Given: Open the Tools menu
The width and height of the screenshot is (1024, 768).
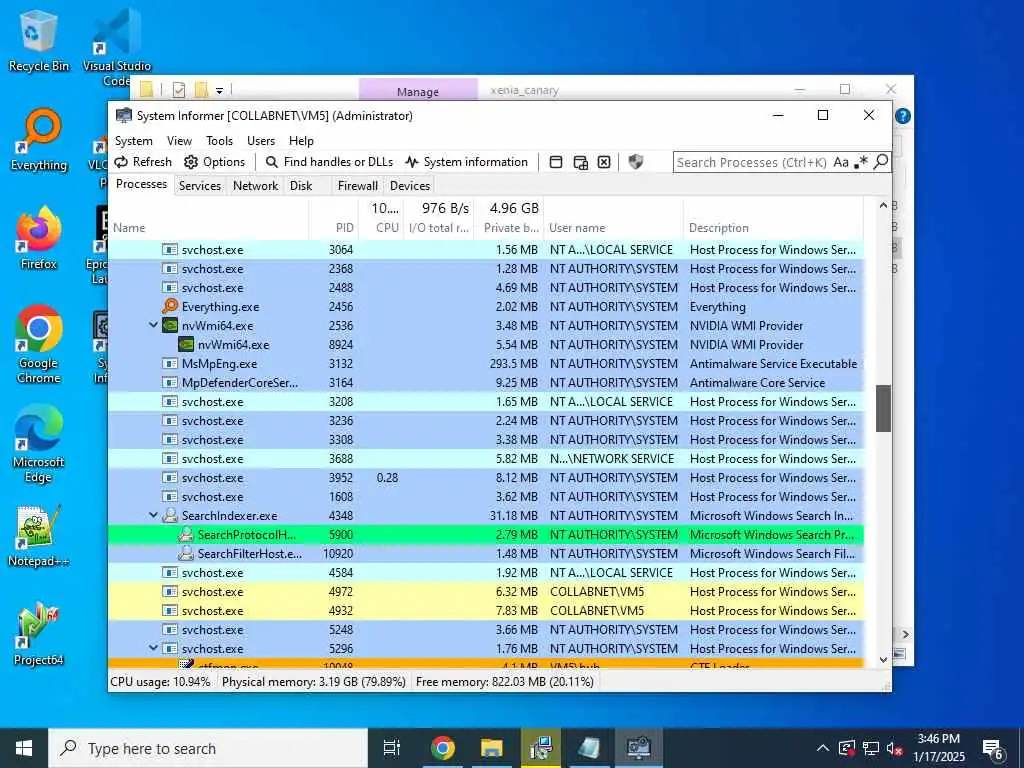Looking at the screenshot, I should pos(219,141).
